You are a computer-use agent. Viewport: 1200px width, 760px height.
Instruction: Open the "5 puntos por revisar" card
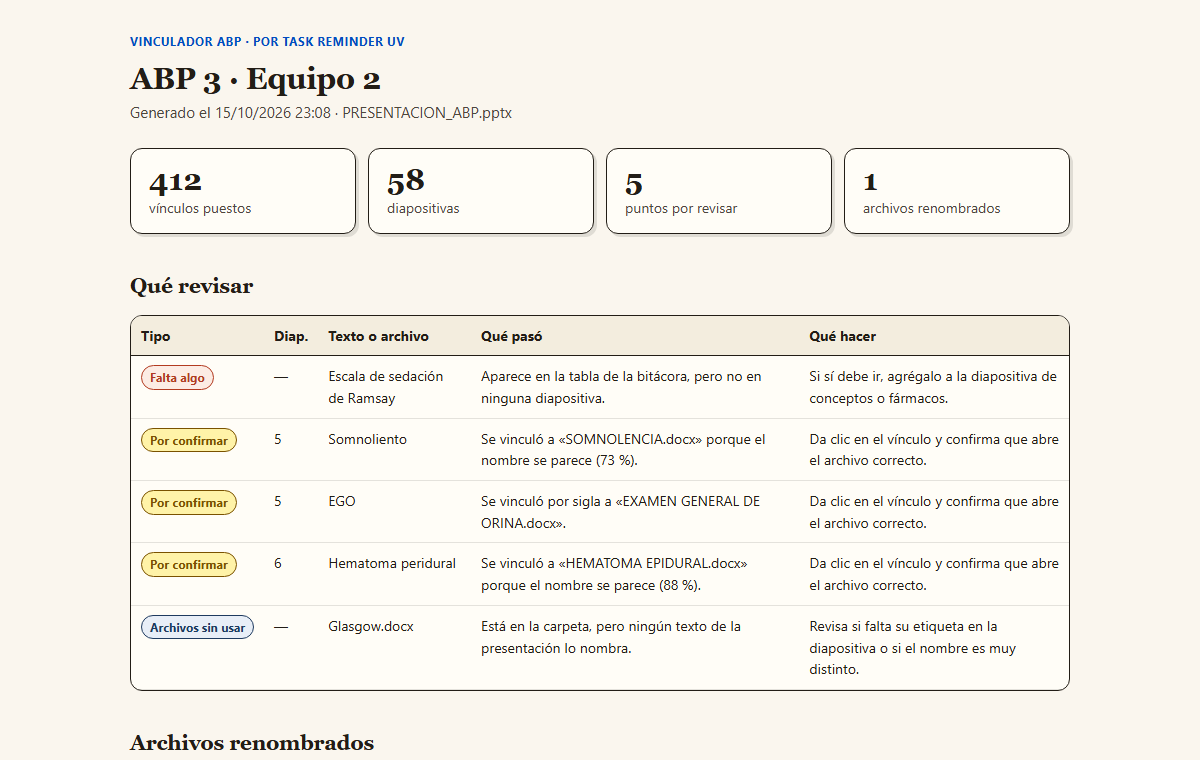coord(719,191)
